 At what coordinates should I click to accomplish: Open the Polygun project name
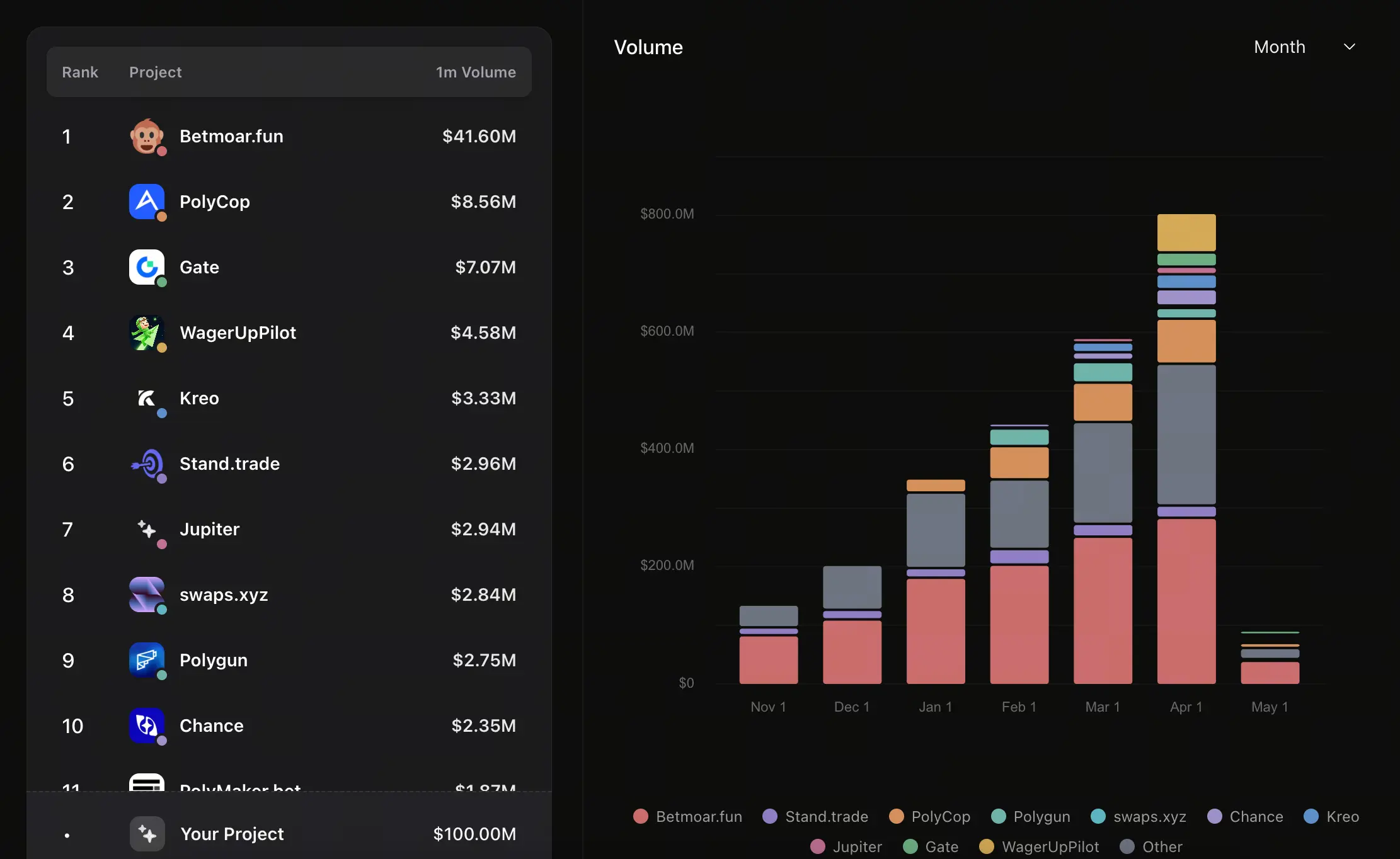click(x=214, y=660)
